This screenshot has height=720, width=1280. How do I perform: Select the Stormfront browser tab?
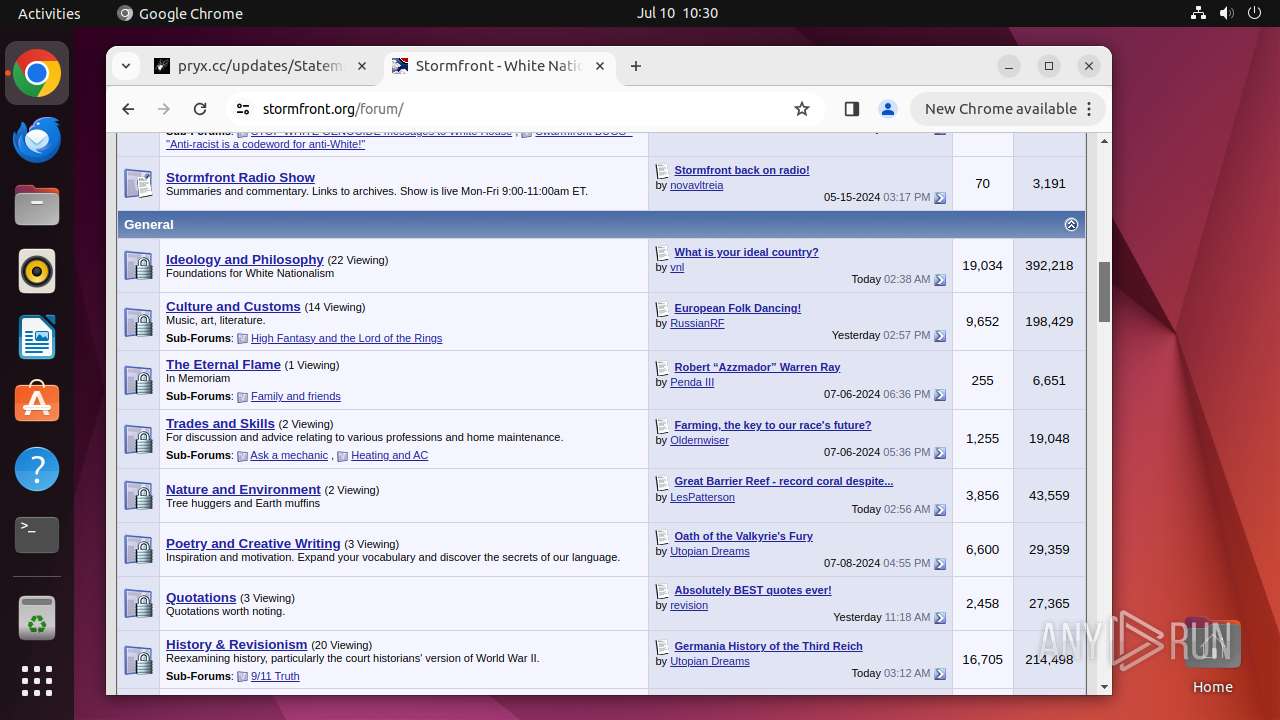click(x=499, y=66)
